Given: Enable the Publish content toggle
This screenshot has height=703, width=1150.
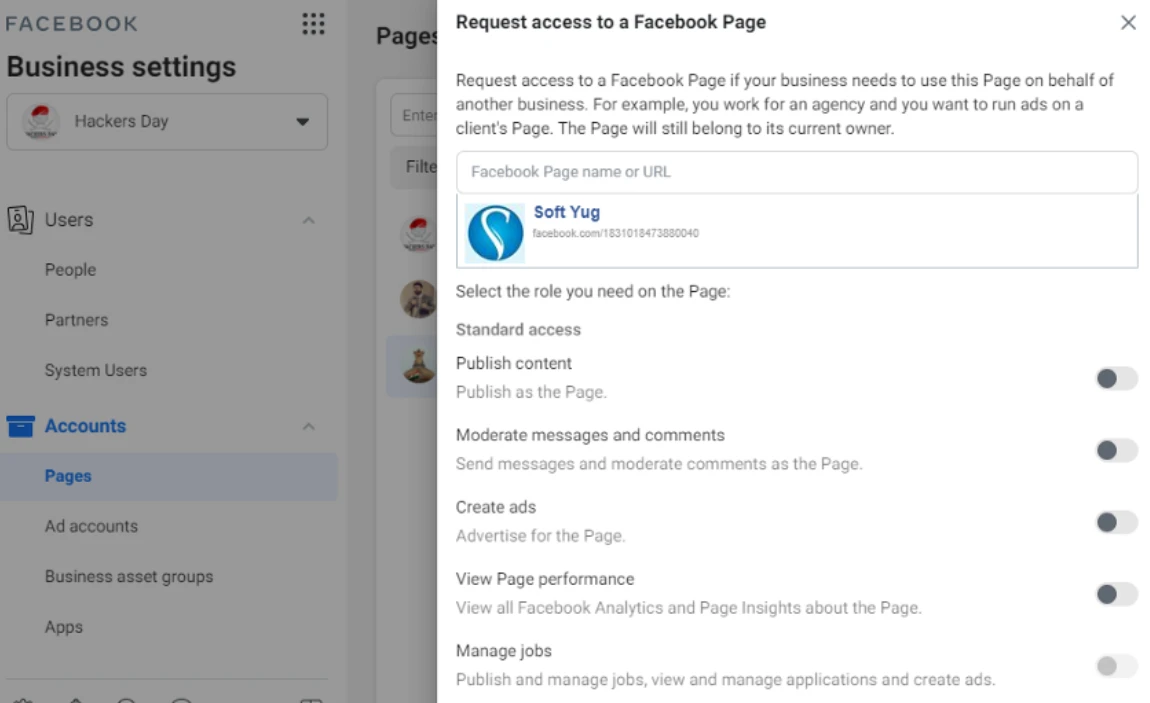Looking at the screenshot, I should [1116, 378].
